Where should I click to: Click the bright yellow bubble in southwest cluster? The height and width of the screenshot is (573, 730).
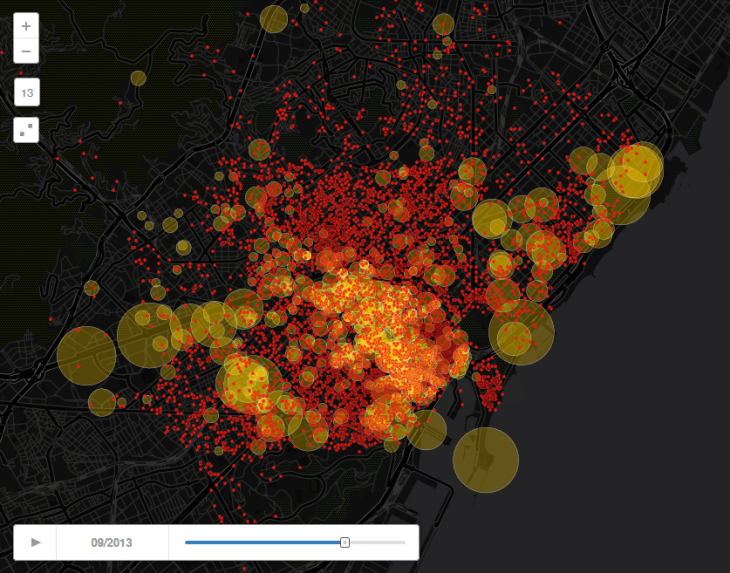pyautogui.click(x=246, y=380)
